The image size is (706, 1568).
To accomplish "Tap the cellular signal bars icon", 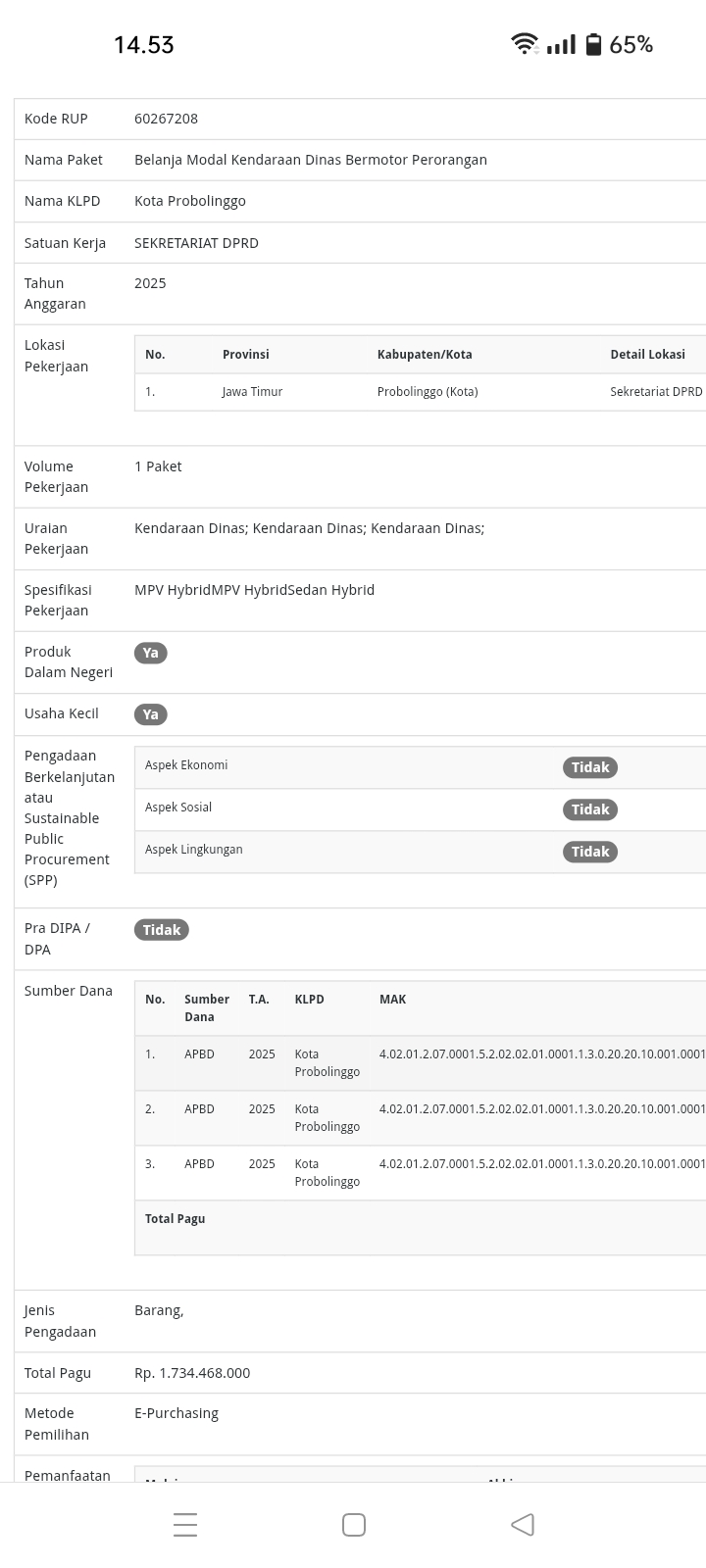I will (561, 44).
